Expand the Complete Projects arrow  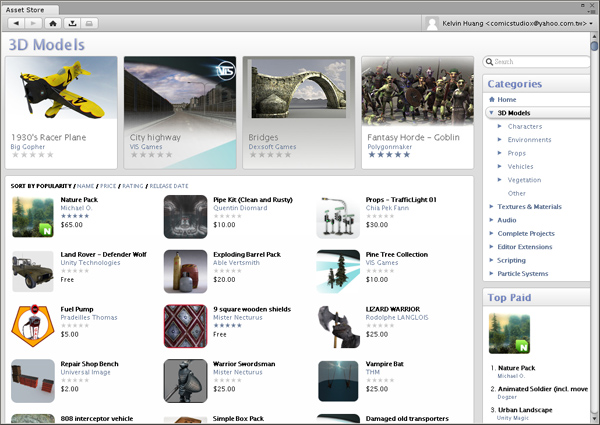(x=491, y=233)
